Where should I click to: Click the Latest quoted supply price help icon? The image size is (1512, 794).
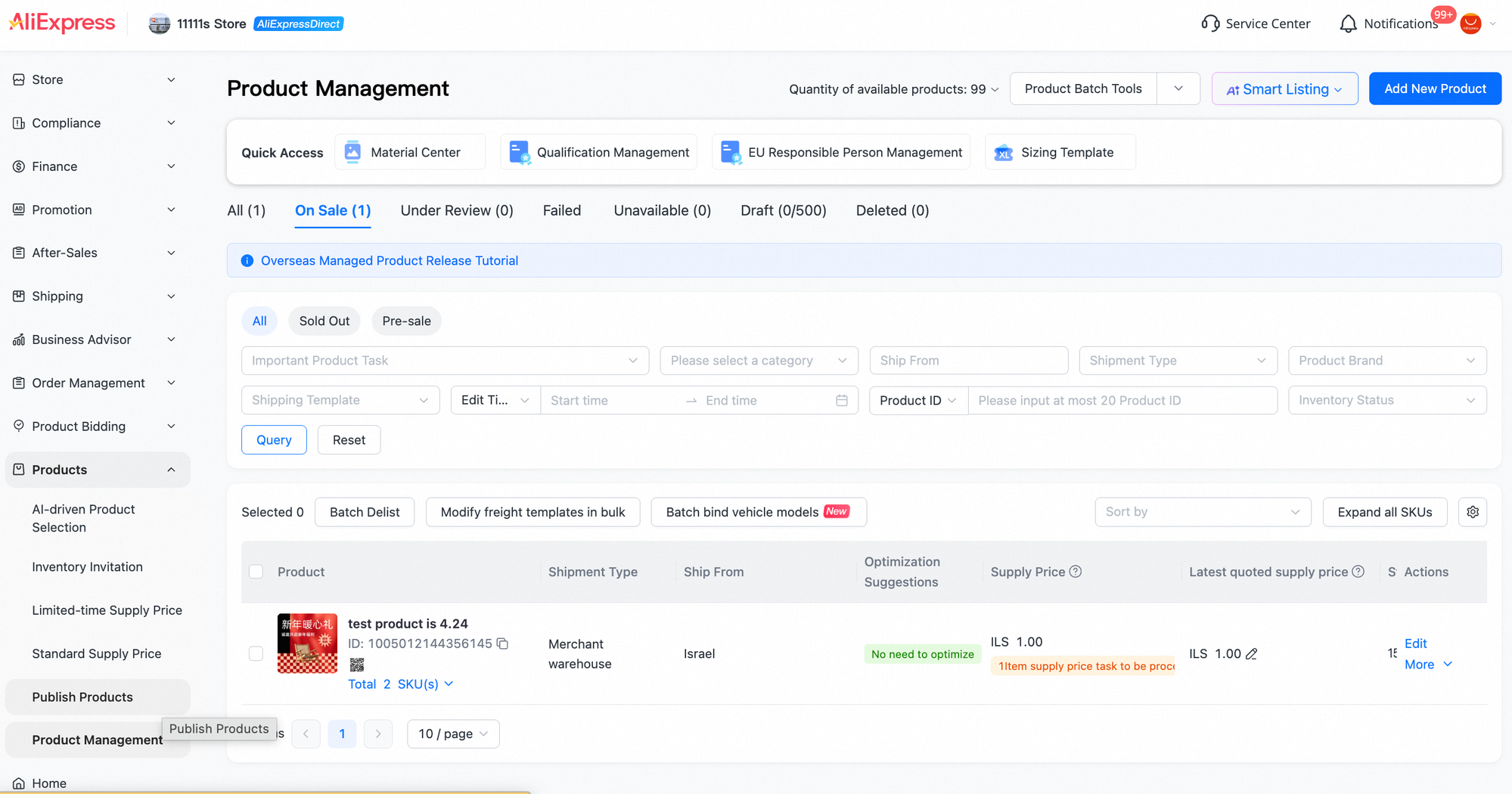[x=1358, y=572]
